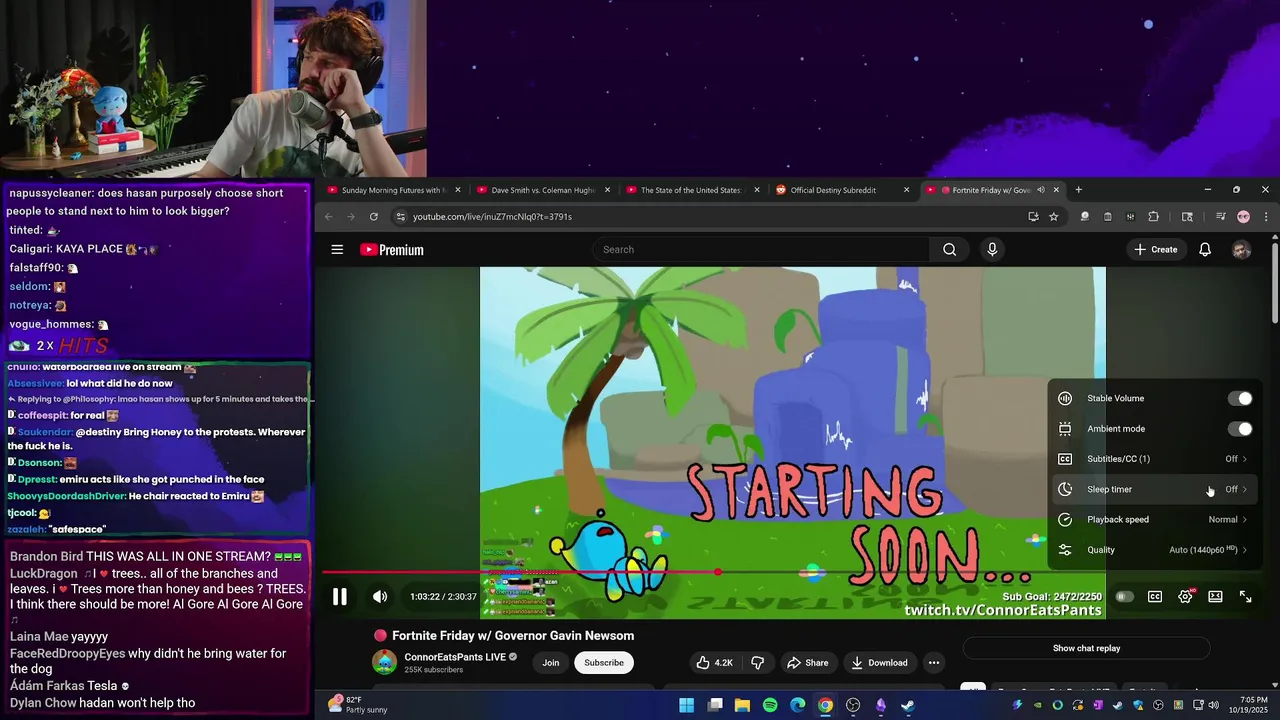The image size is (1280, 720).
Task: Open Chrome three-dot menu
Action: [1265, 216]
